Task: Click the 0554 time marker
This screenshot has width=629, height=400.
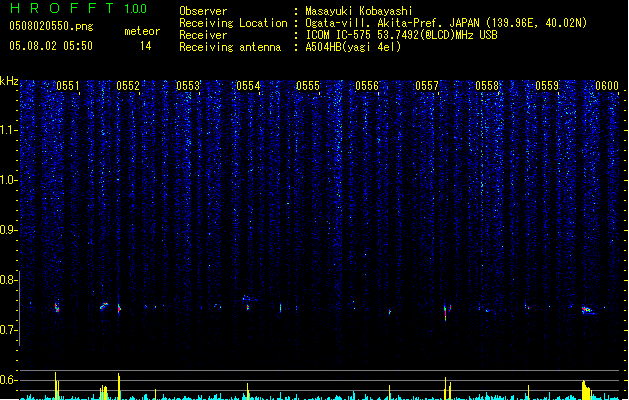Action: point(248,86)
